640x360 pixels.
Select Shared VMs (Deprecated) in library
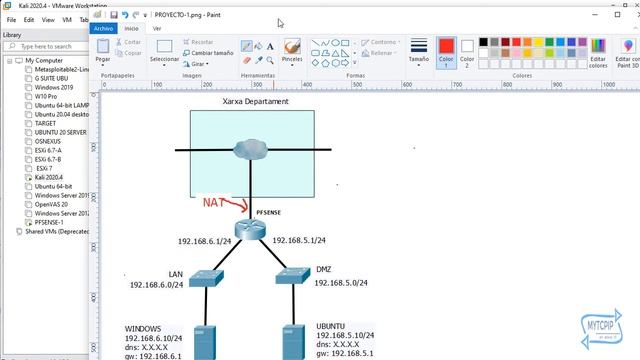coord(57,231)
